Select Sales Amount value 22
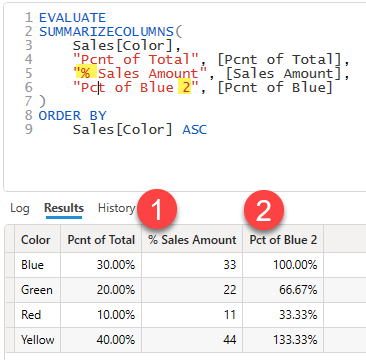Image resolution: width=366 pixels, height=360 pixels. pyautogui.click(x=192, y=290)
